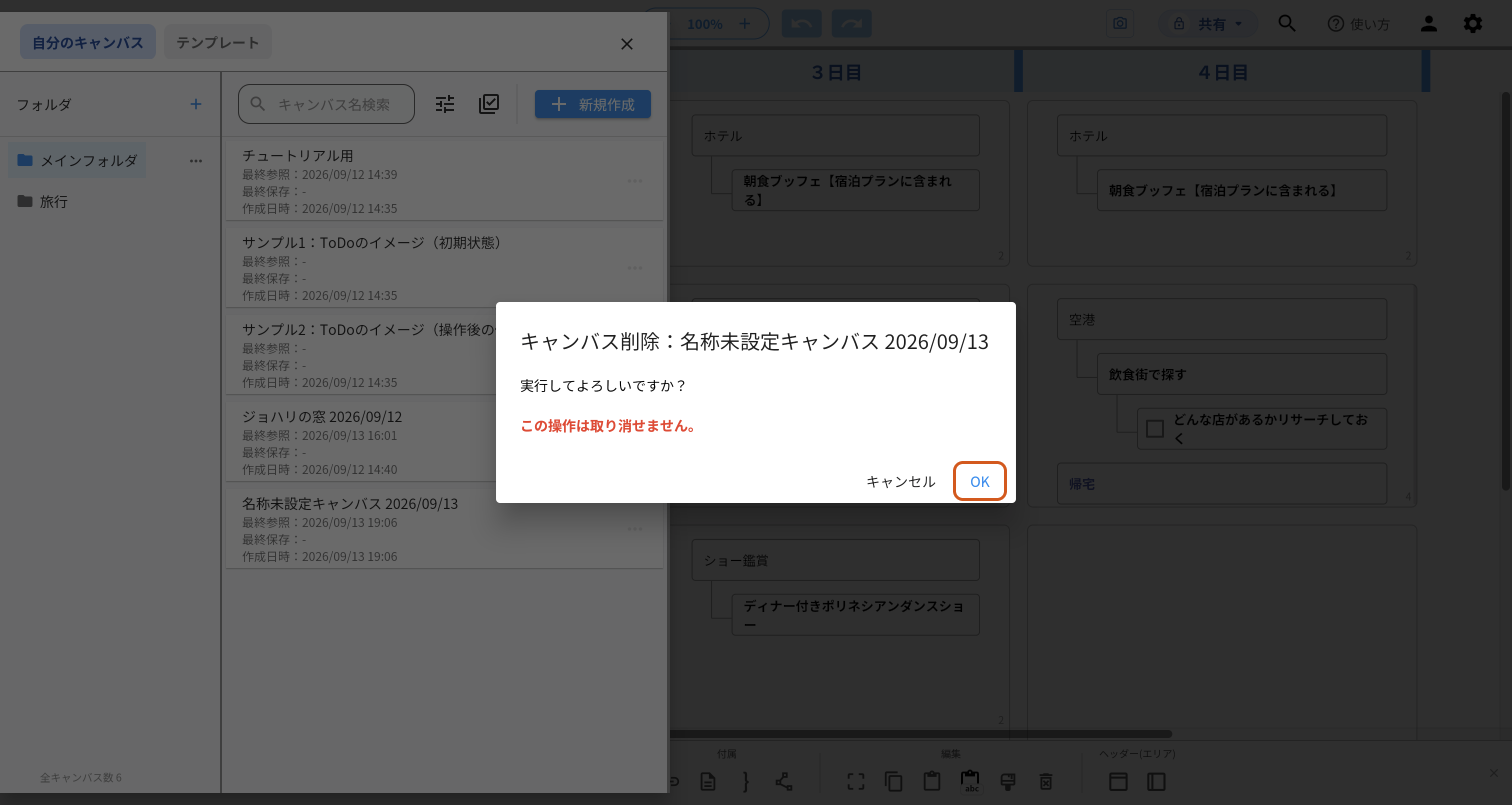Click the 新規作成 button
1512x805 pixels.
tap(593, 104)
